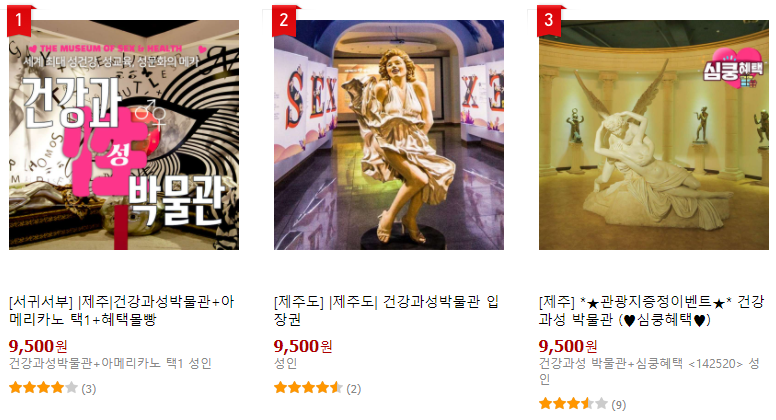Image resolution: width=776 pixels, height=420 pixels.
Task: Click the first product's 9,500원 price
Action: pyautogui.click(x=38, y=346)
